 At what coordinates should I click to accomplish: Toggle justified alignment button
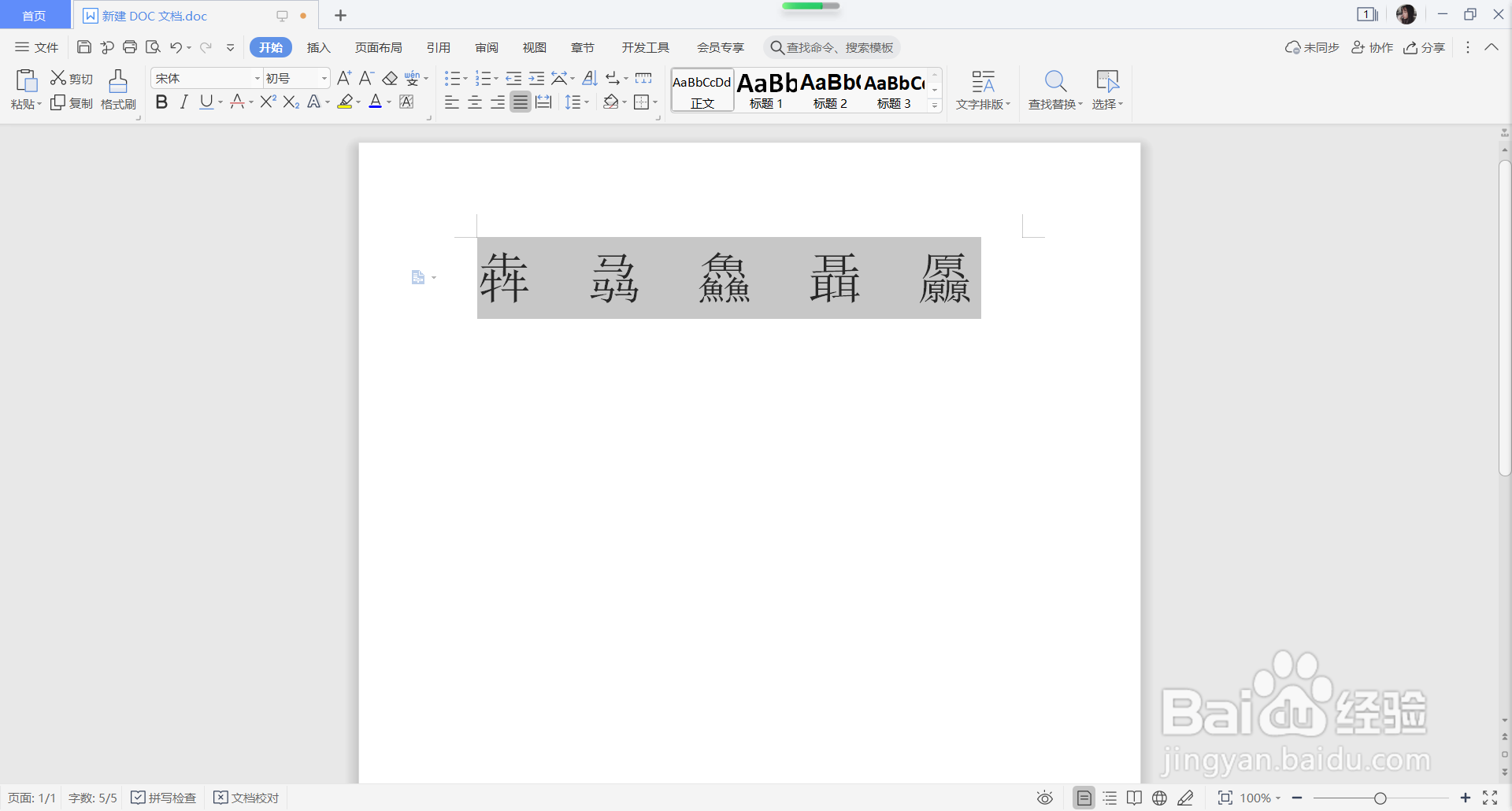521,102
